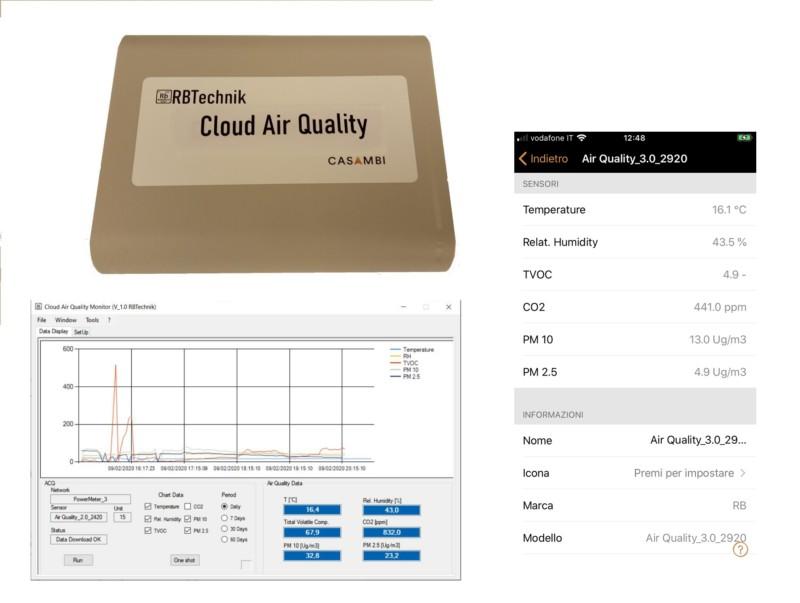Toggle the TVOC chart data checkbox
800x603 pixels.
point(148,531)
